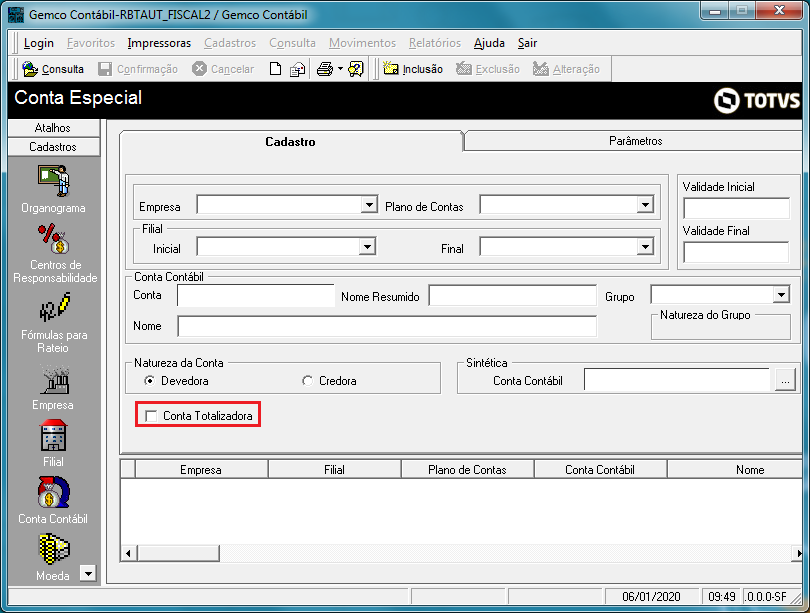Open the Impressoras menu
The height and width of the screenshot is (613, 810).
click(x=159, y=43)
